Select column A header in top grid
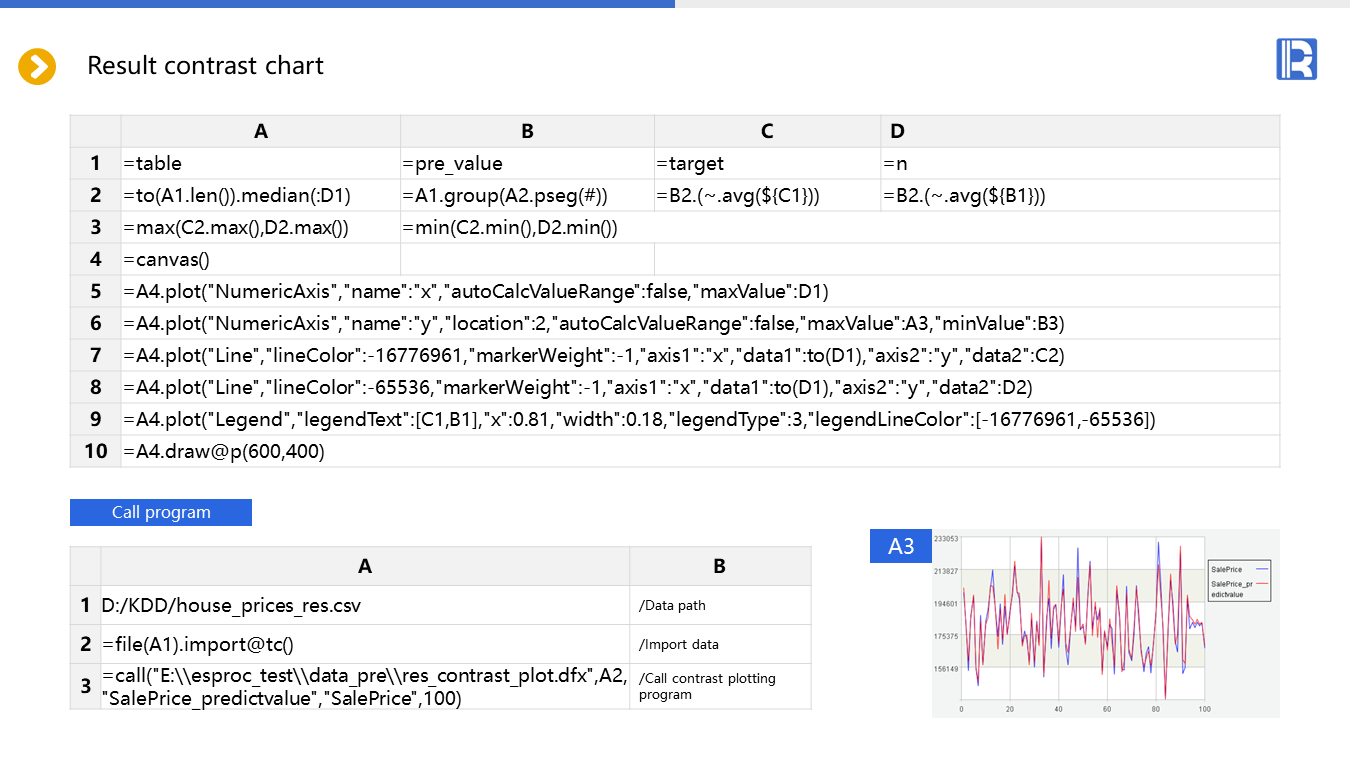This screenshot has width=1350, height=759. click(x=260, y=131)
